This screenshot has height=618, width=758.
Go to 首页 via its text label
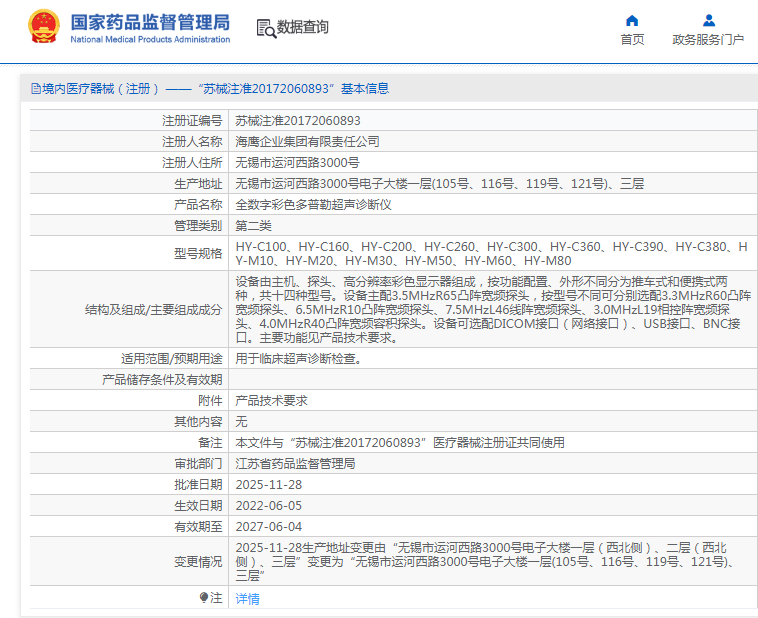point(632,40)
